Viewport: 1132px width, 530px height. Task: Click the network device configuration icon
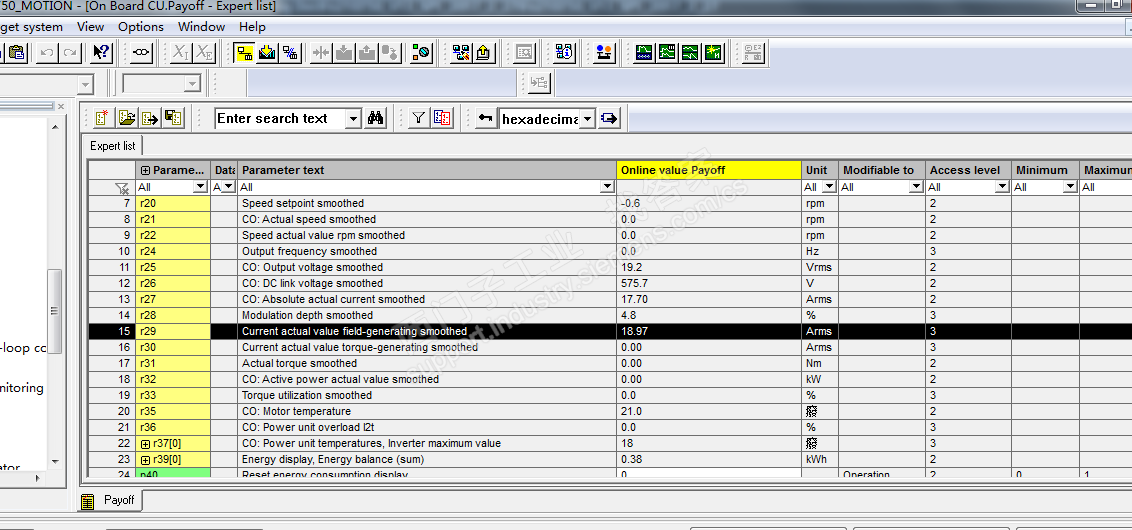[461, 53]
